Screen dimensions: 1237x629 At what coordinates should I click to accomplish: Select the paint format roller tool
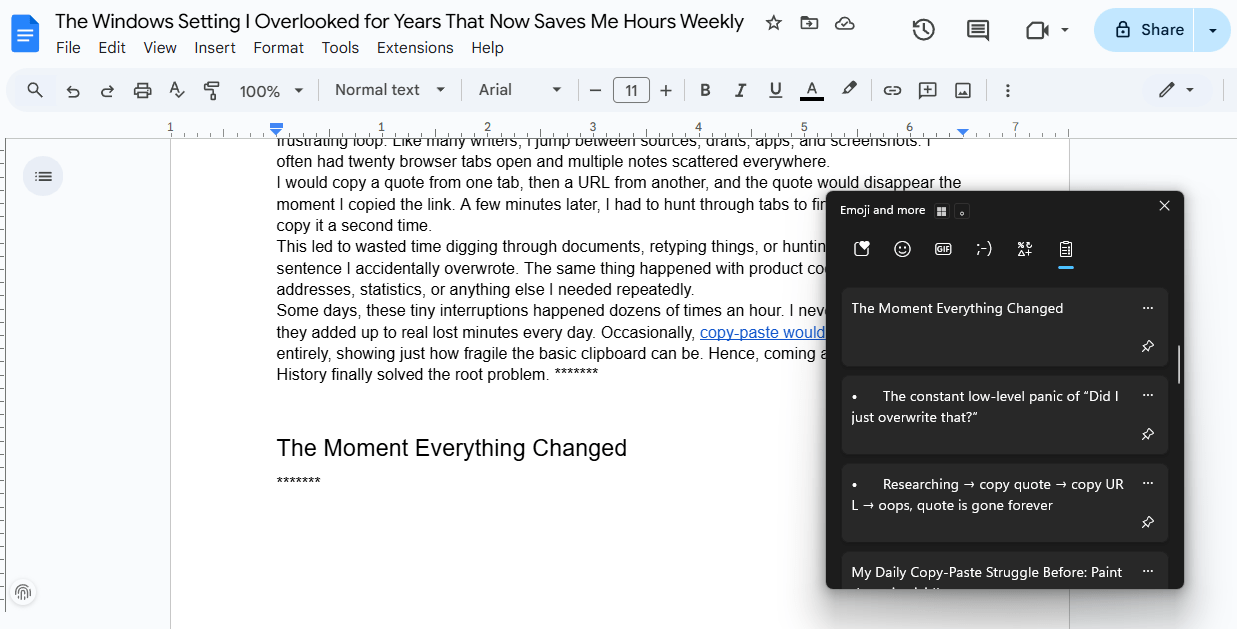click(x=211, y=91)
